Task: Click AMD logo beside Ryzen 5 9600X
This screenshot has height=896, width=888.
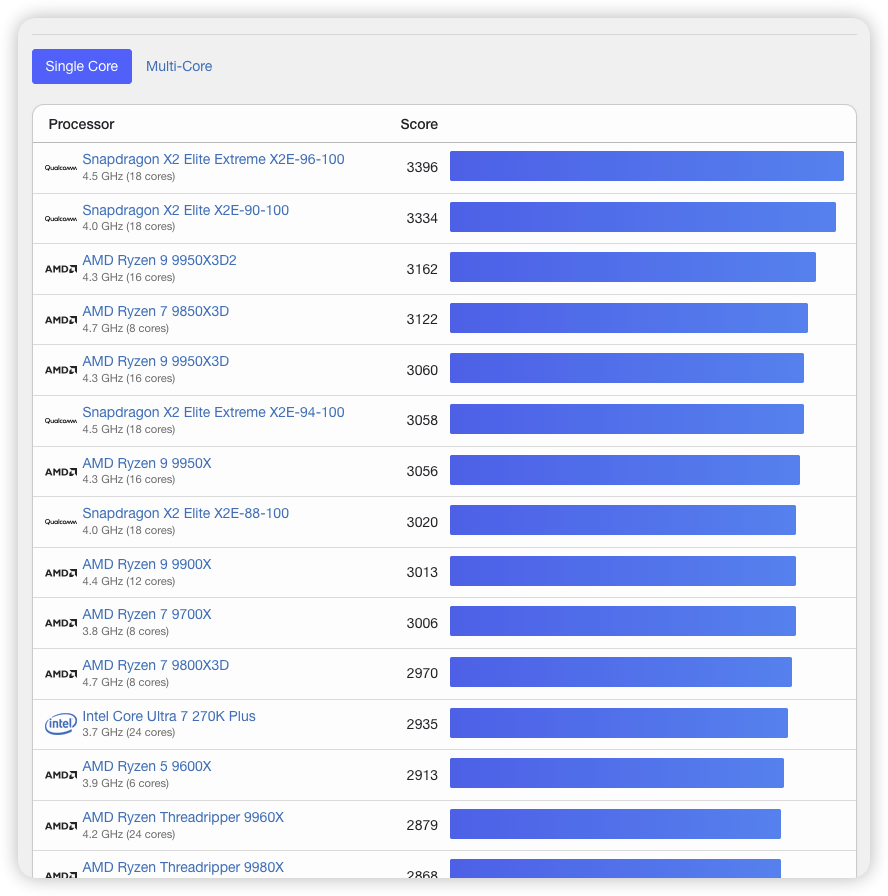Action: (x=61, y=775)
